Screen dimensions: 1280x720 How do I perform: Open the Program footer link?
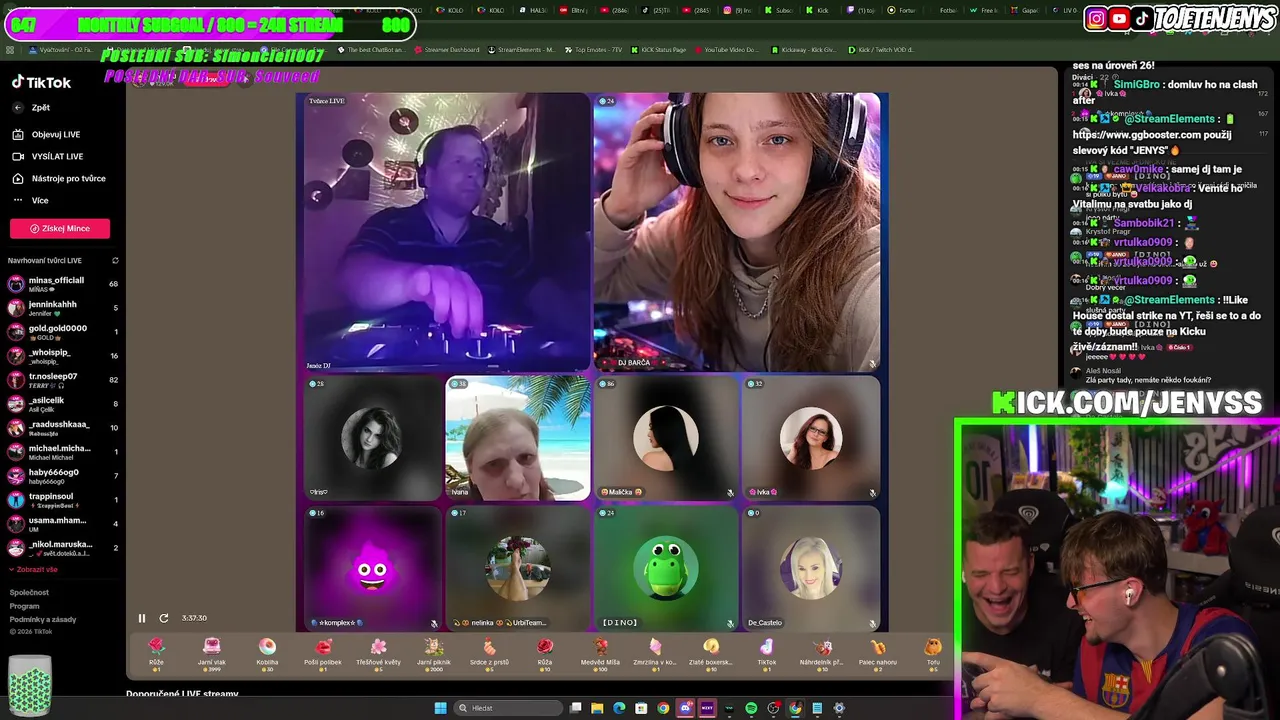coord(25,606)
